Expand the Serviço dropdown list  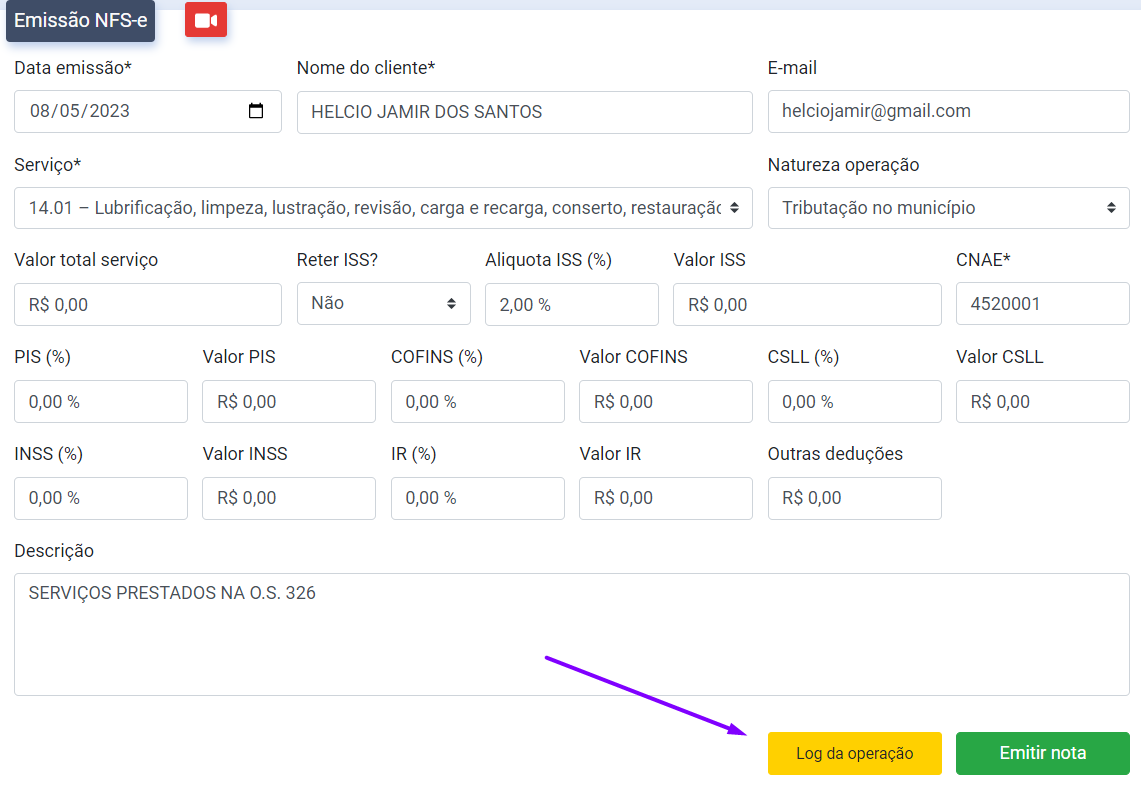(383, 208)
